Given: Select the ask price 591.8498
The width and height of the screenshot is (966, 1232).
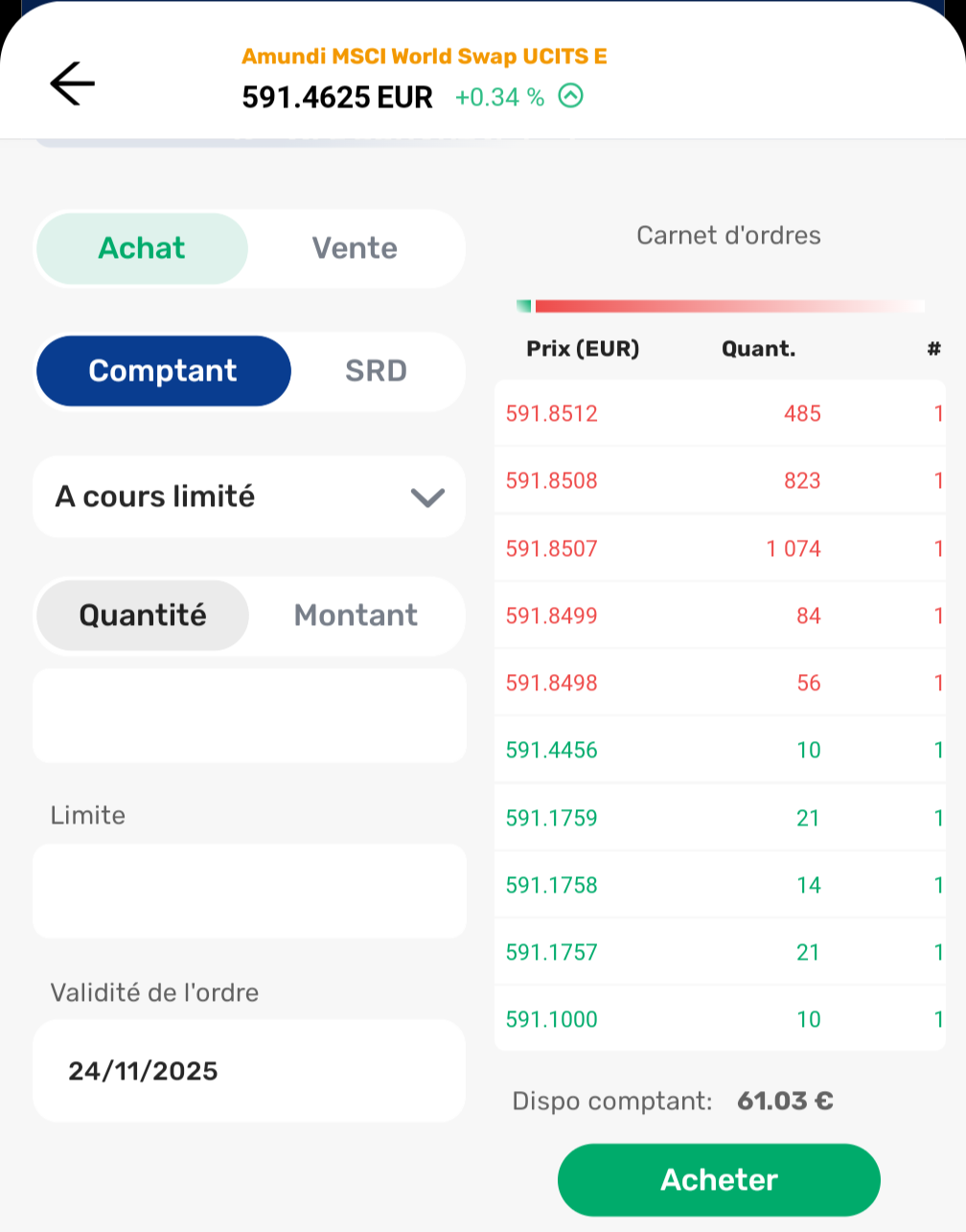Looking at the screenshot, I should pyautogui.click(x=552, y=683).
